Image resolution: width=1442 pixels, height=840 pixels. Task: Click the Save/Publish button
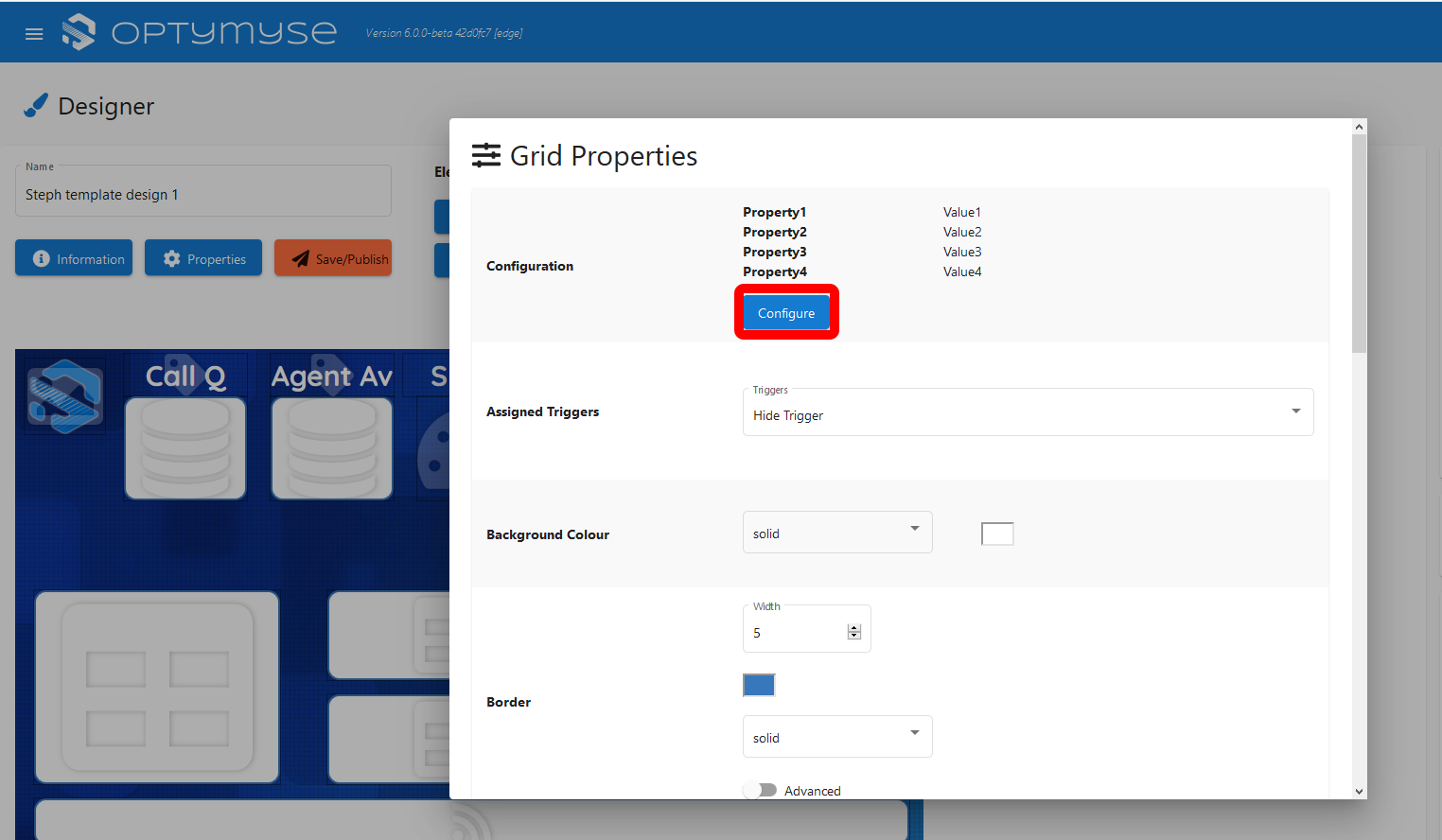coord(333,257)
